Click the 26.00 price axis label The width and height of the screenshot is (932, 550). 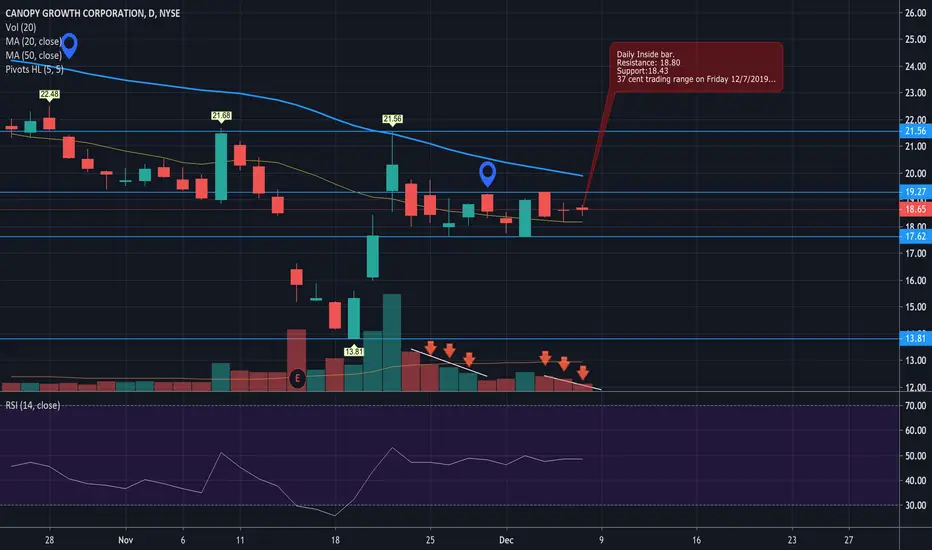pyautogui.click(x=915, y=13)
